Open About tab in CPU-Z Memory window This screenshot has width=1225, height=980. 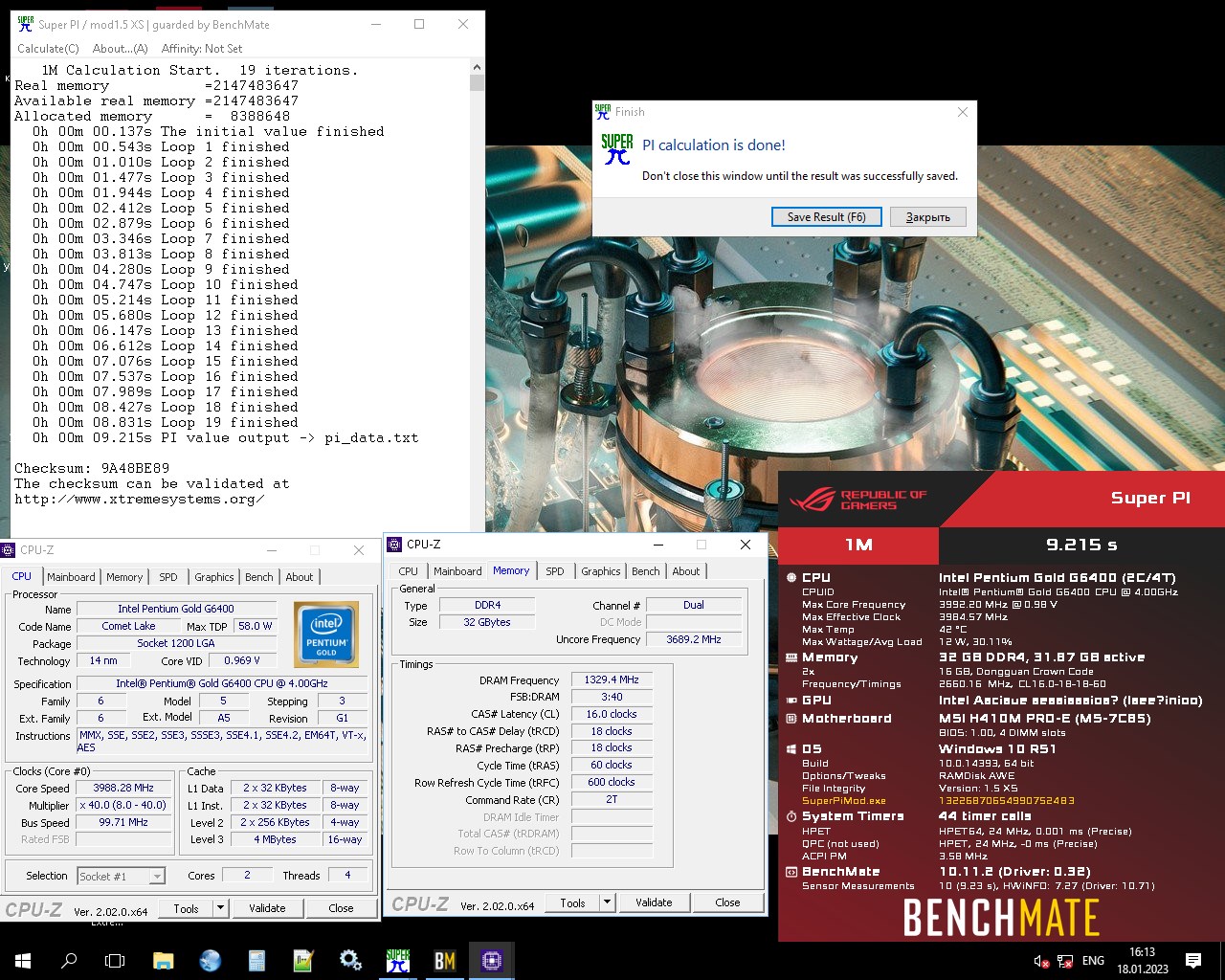point(686,571)
